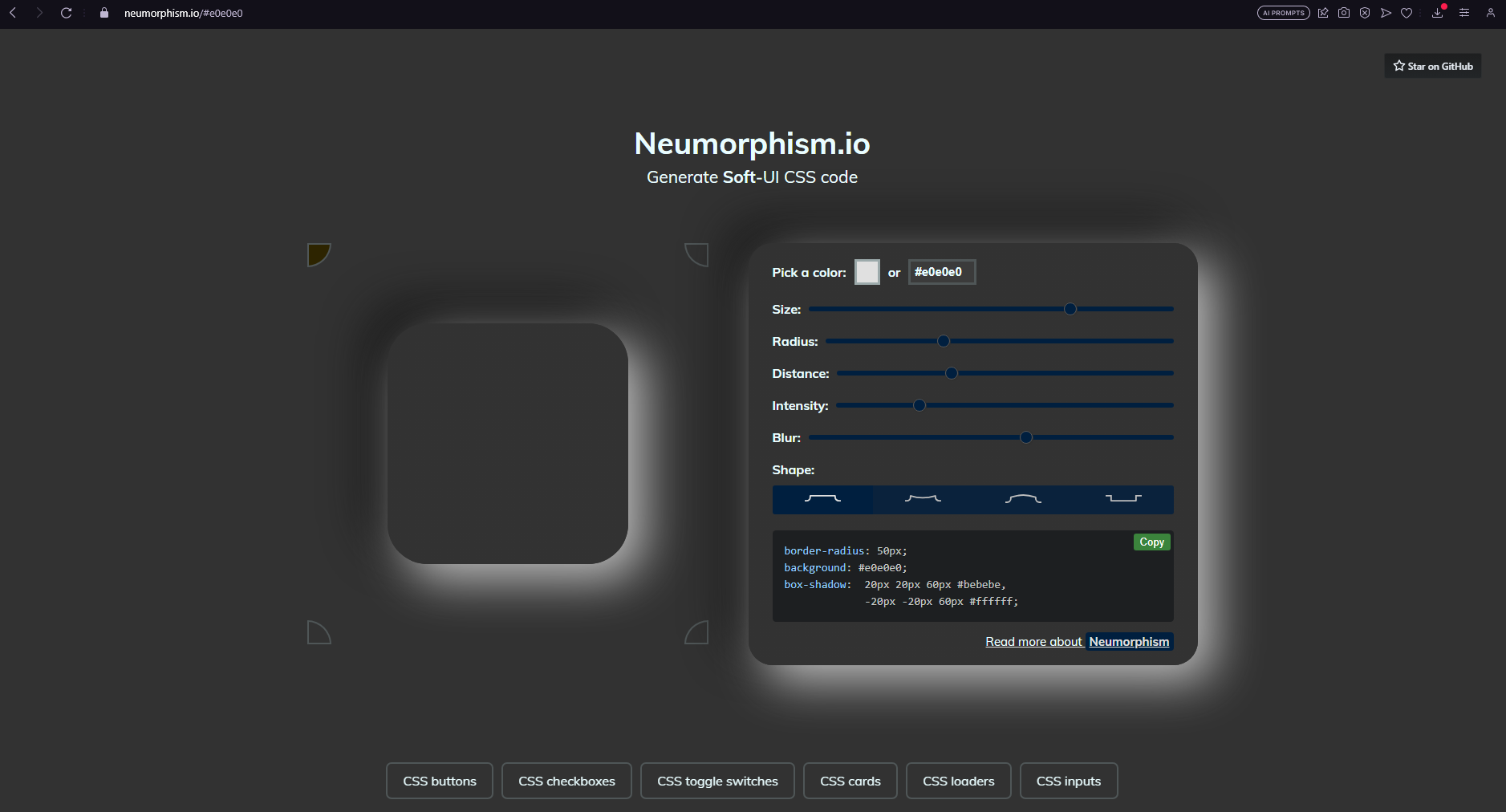Select the flat shape option

[822, 499]
